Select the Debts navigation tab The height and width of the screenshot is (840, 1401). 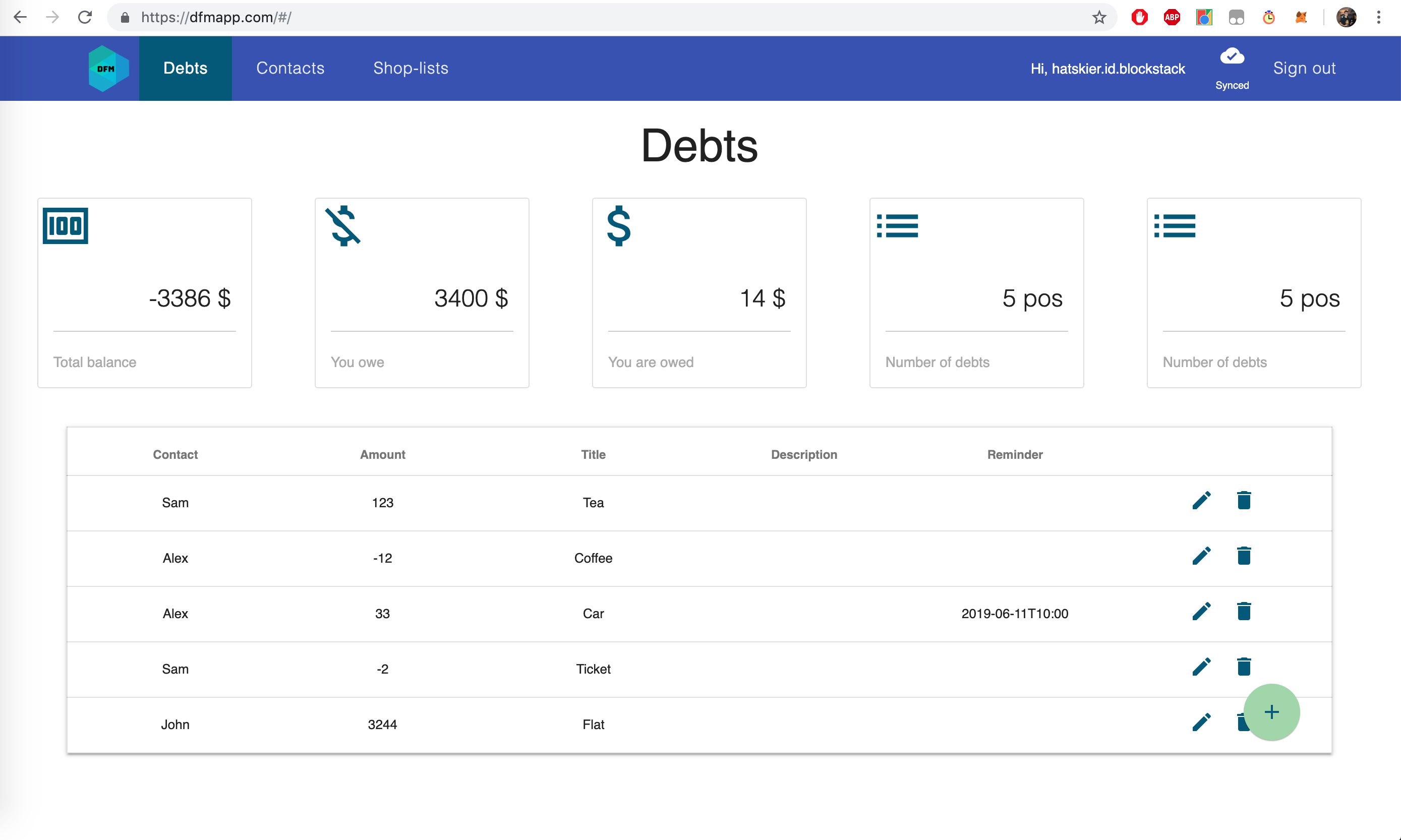pyautogui.click(x=185, y=69)
